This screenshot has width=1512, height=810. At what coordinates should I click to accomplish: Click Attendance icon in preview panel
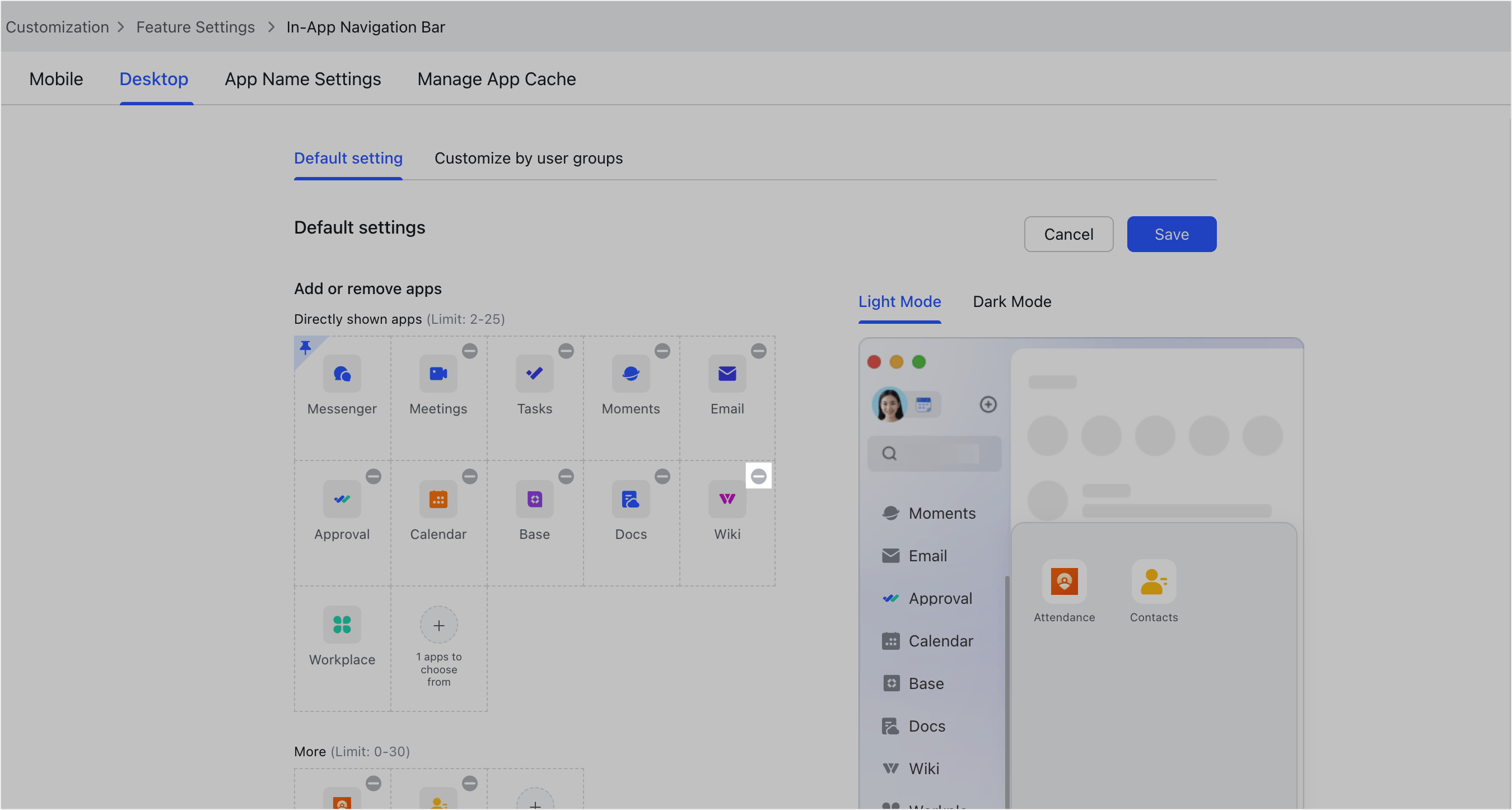(x=1063, y=581)
